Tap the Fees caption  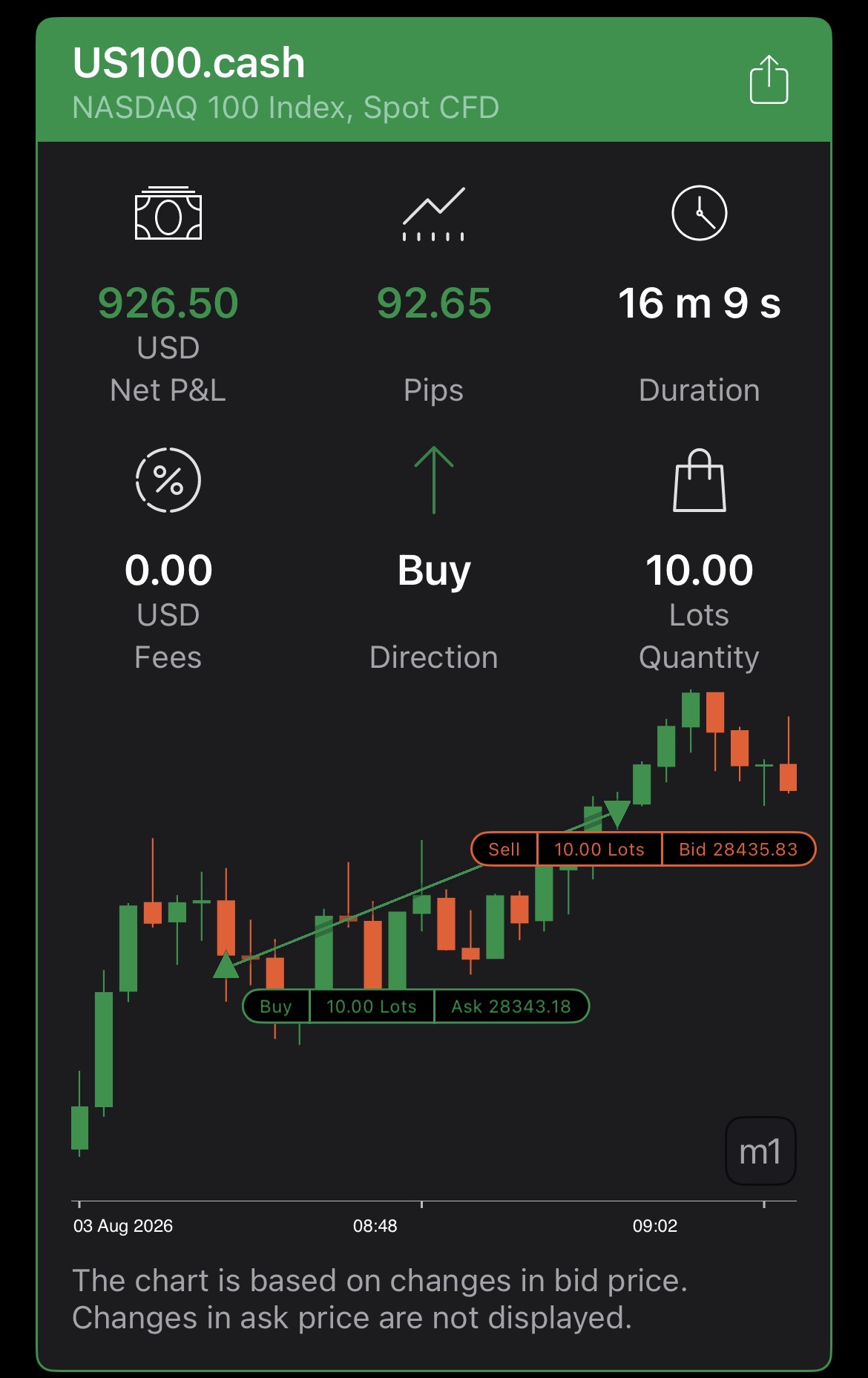pos(168,657)
